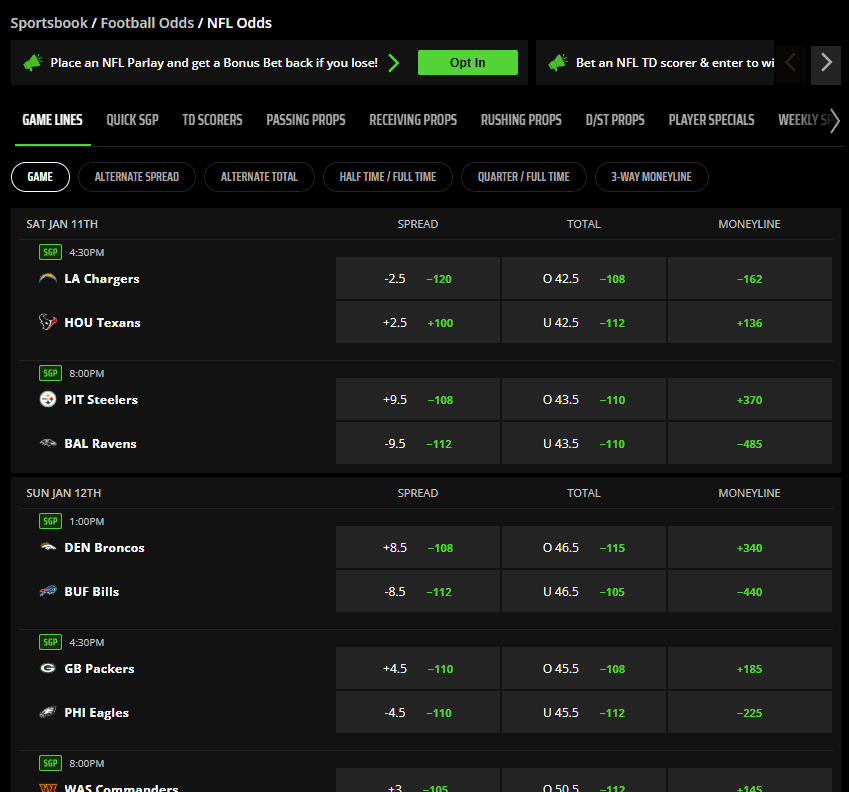Bet GB Packers moneyline +185
Image resolution: width=849 pixels, height=792 pixels.
(x=750, y=669)
